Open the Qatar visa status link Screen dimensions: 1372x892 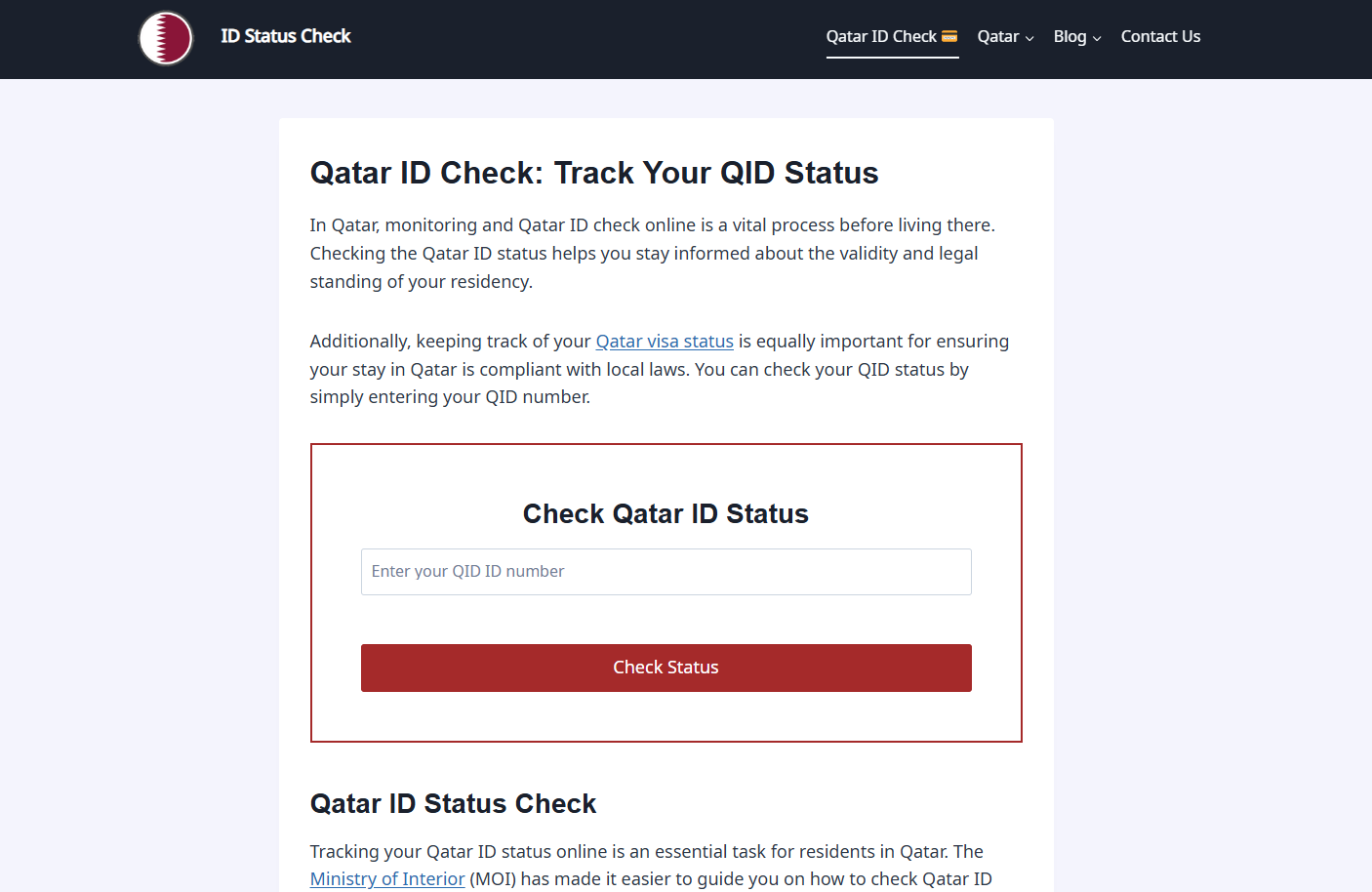(665, 342)
